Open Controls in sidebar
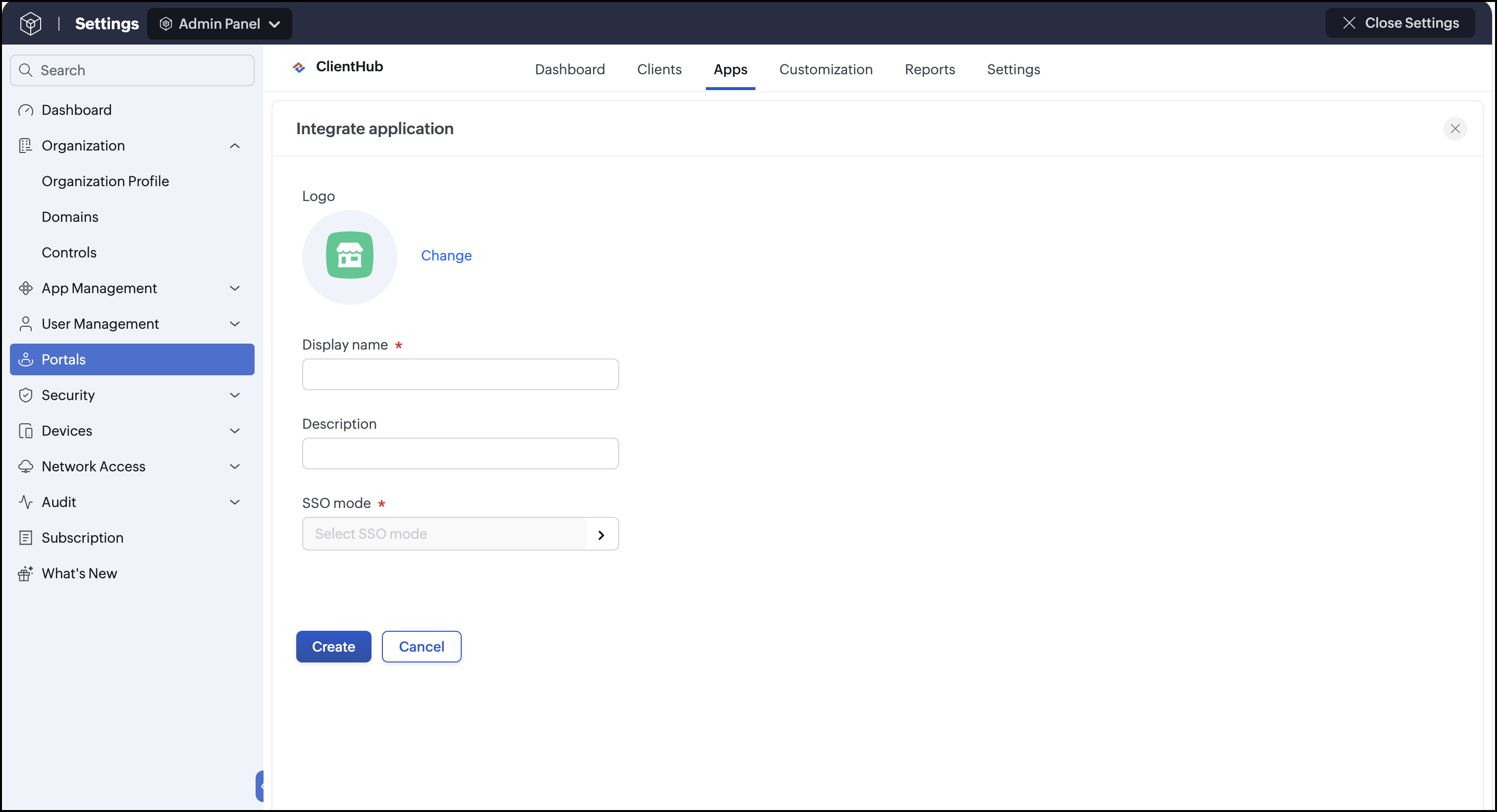 point(69,253)
